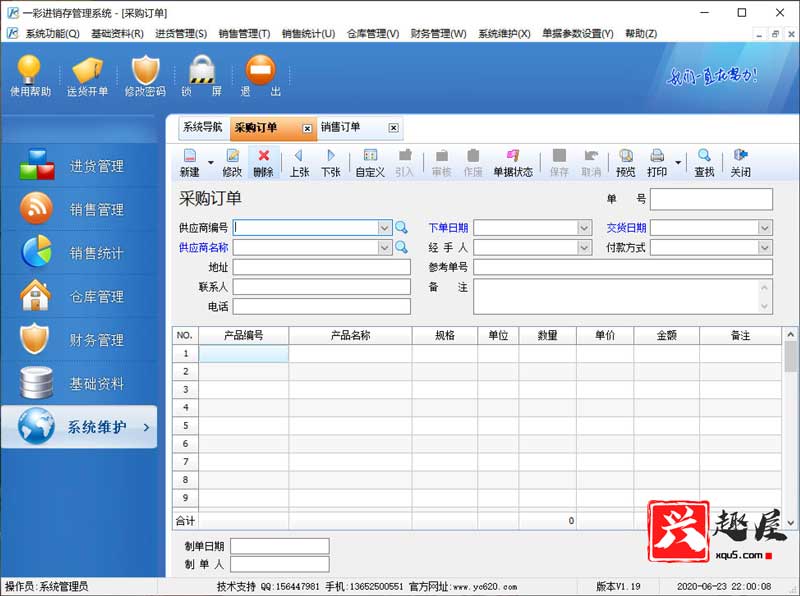Click the 作废 void toolbar button

coord(473,163)
